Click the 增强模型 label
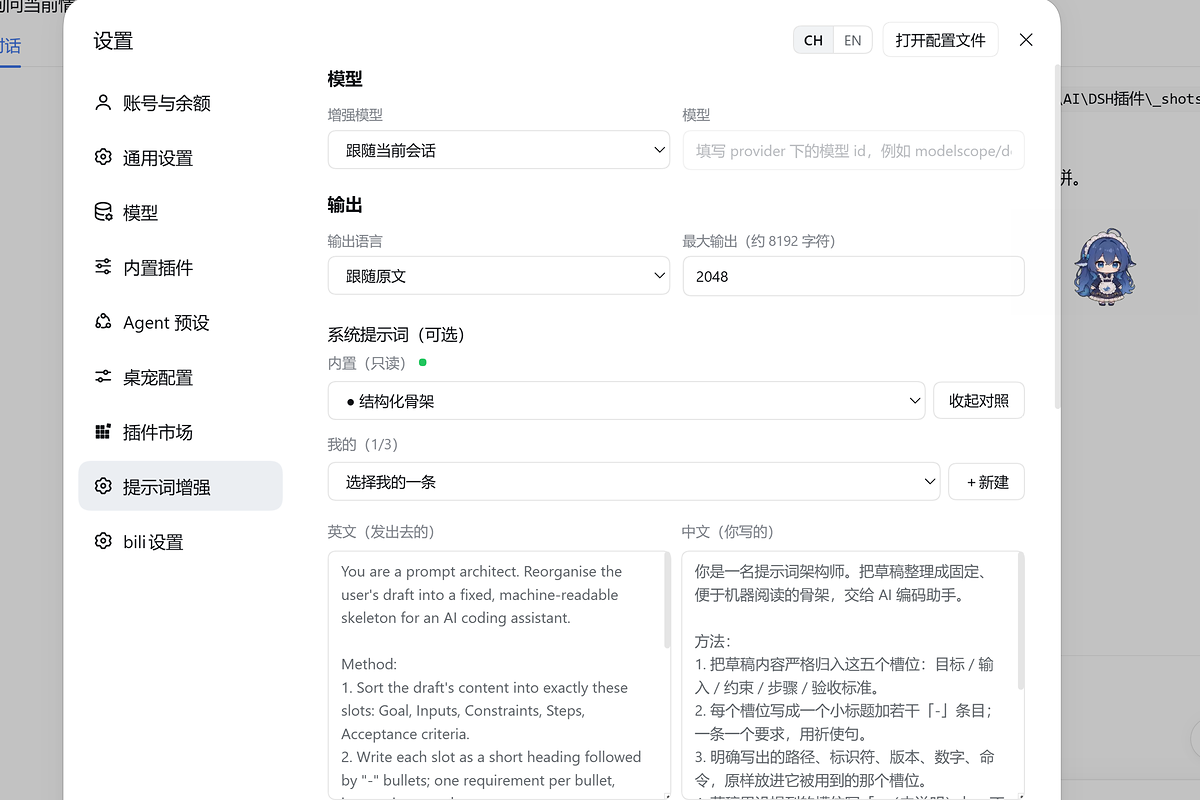Viewport: 1200px width, 800px height. 355,115
